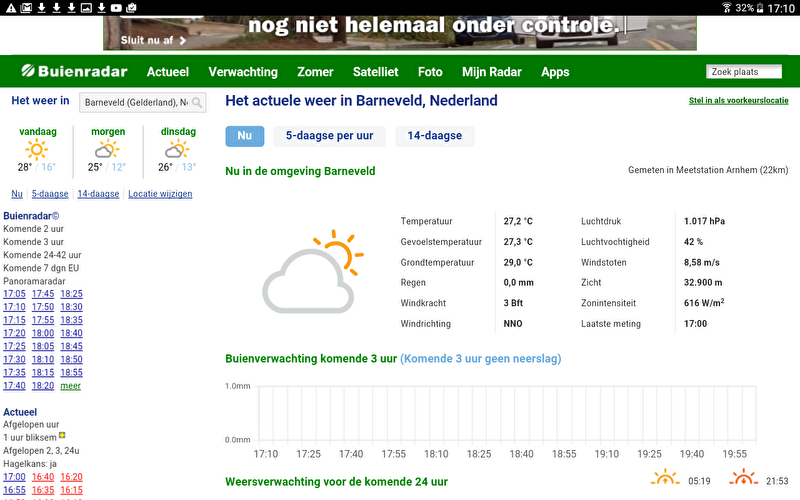
Task: Tap the partly cloudy icon for dinsdag
Action: pos(177,151)
